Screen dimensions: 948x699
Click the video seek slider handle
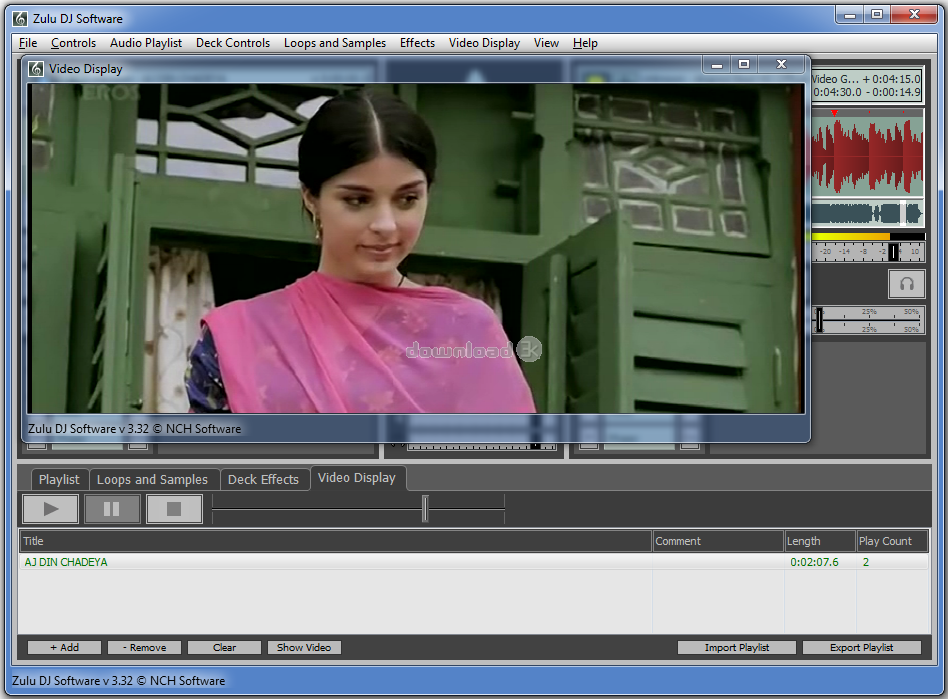425,509
